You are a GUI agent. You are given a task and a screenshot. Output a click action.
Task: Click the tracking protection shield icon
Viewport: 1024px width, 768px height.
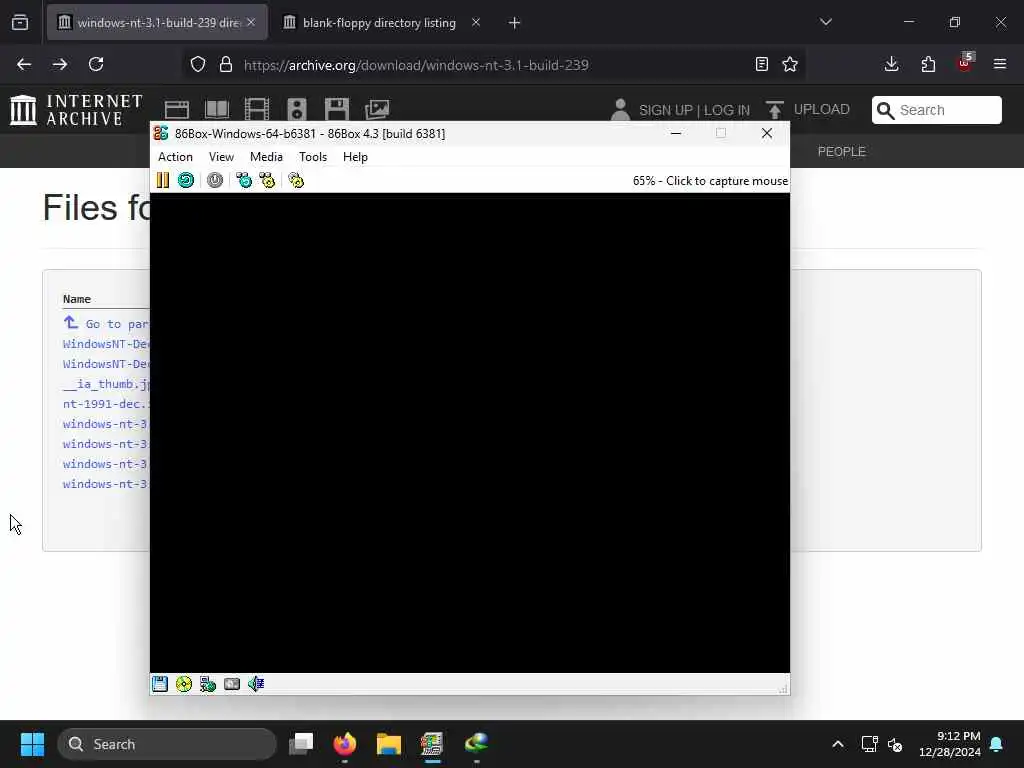click(x=198, y=64)
